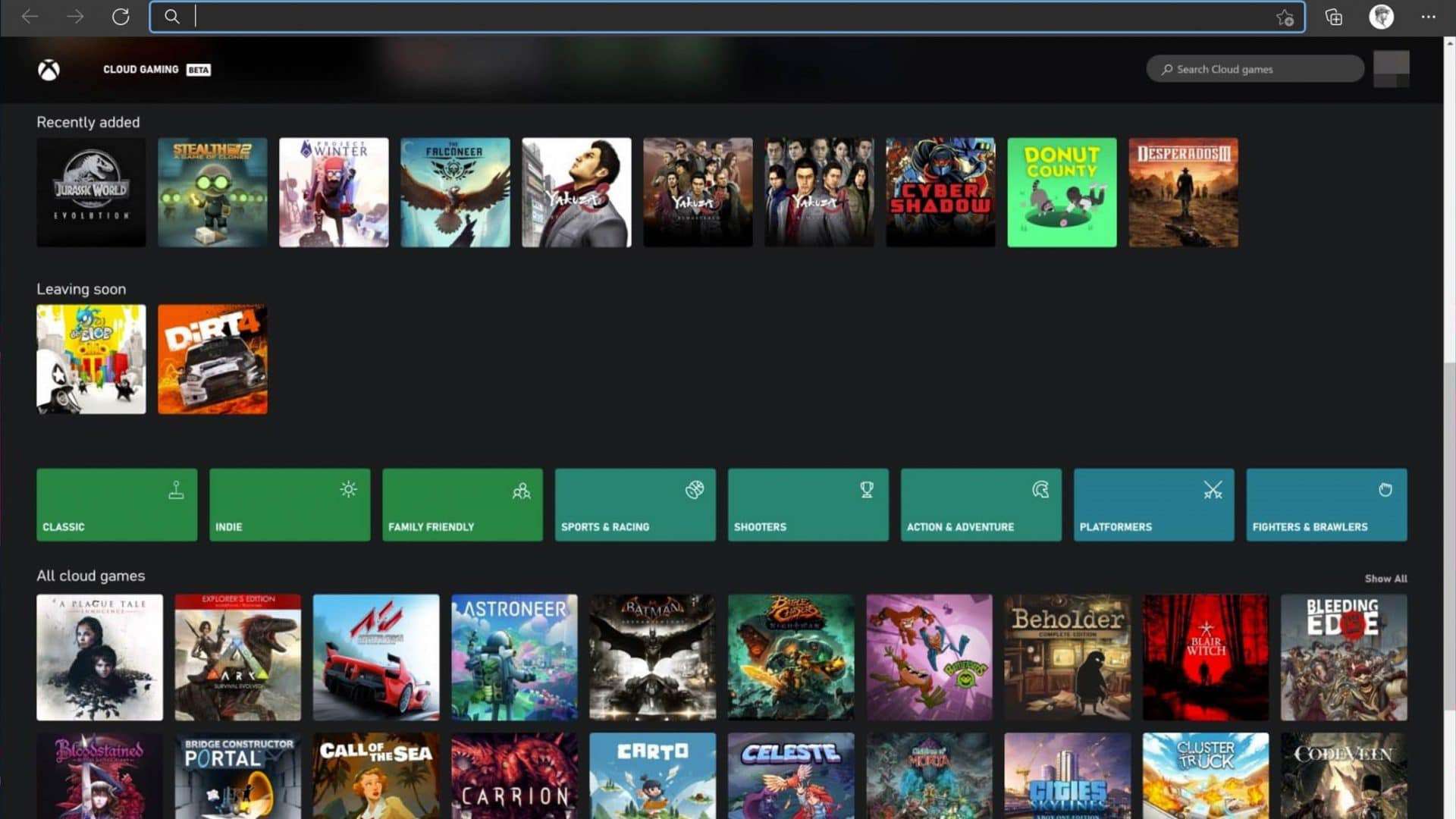Open the Classic genre tile

(x=117, y=504)
